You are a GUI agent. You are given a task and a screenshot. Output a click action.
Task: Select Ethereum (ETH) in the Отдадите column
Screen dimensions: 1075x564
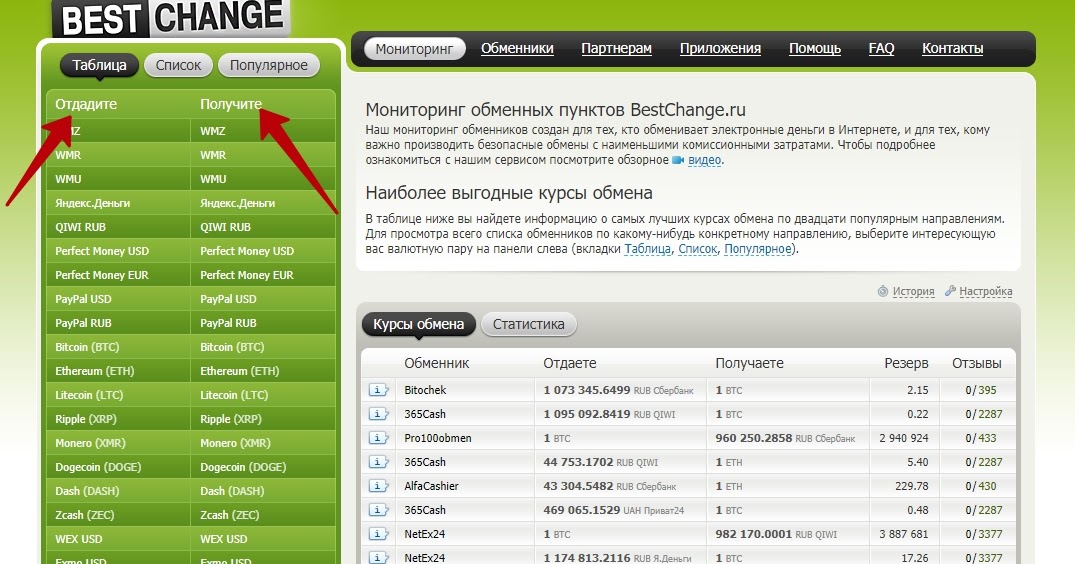(118, 371)
